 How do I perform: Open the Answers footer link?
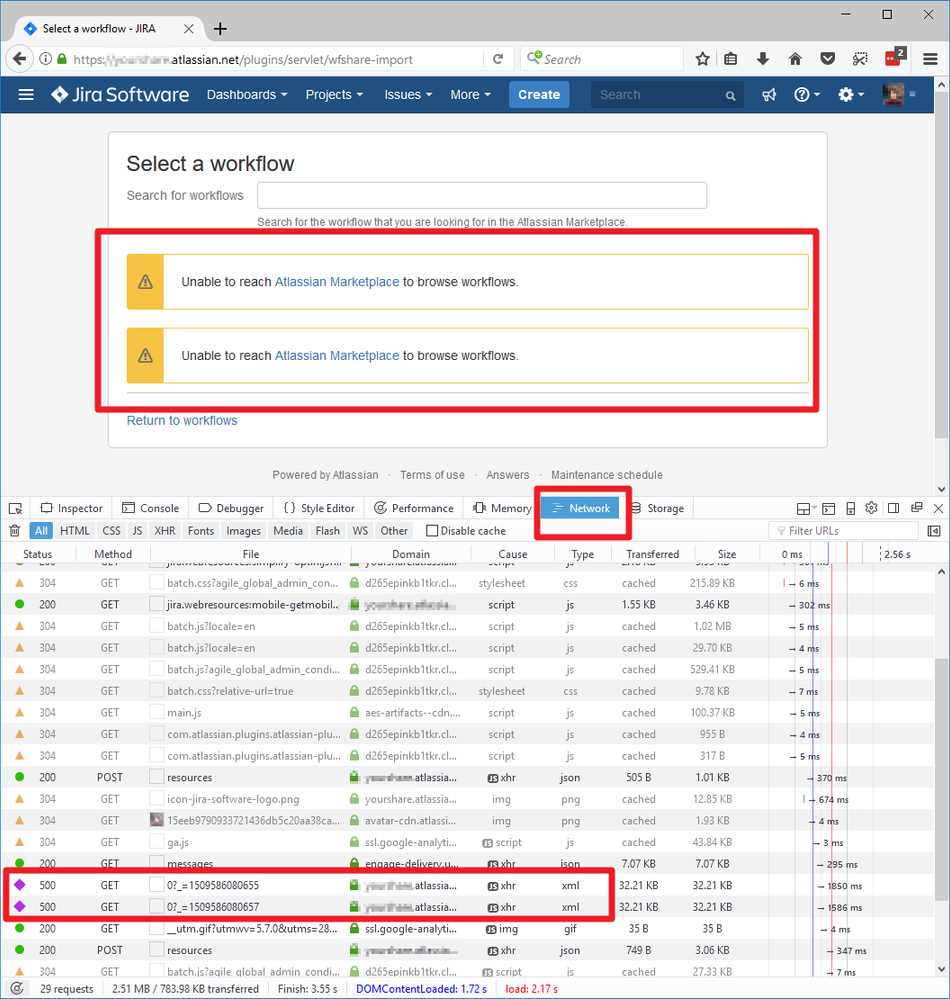click(x=507, y=475)
